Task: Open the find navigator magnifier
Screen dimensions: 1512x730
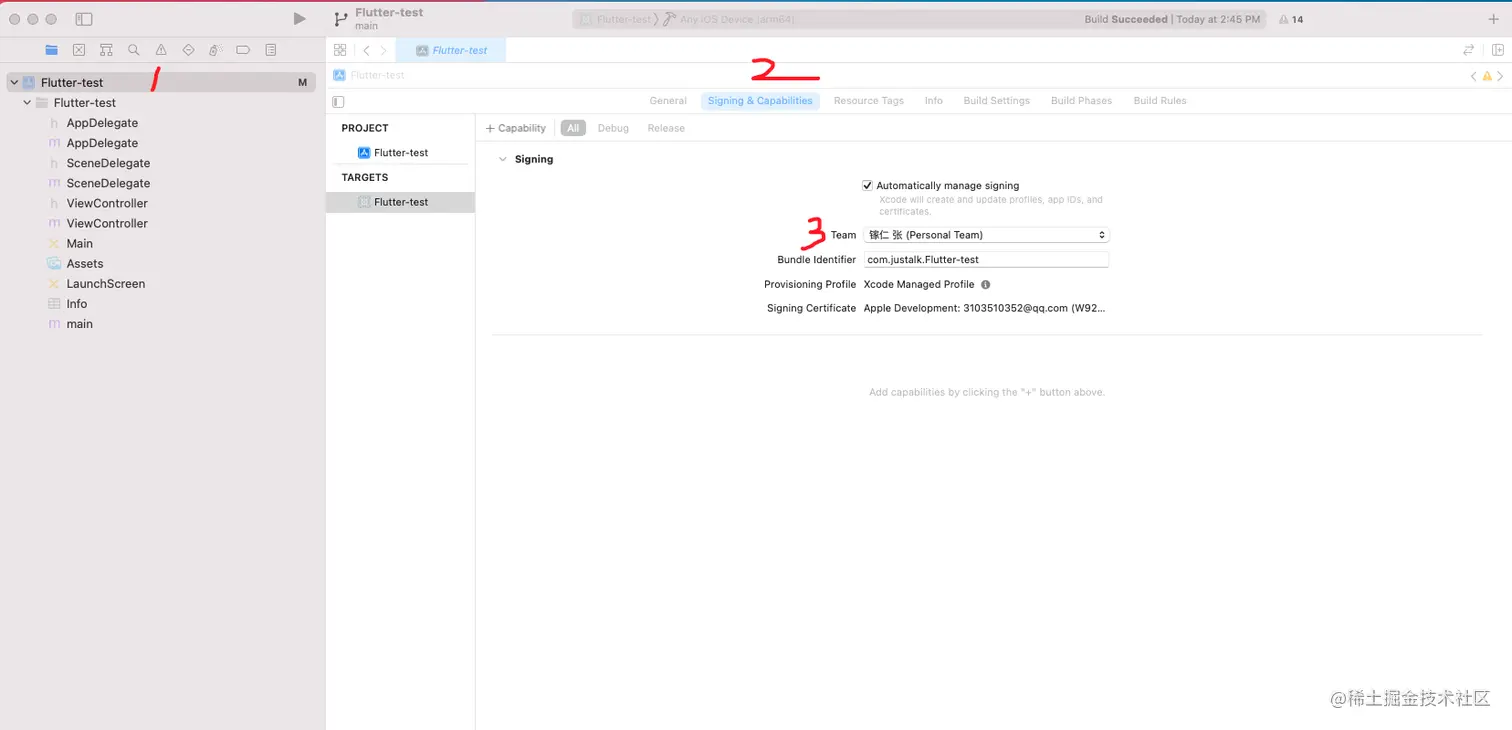Action: pyautogui.click(x=133, y=50)
